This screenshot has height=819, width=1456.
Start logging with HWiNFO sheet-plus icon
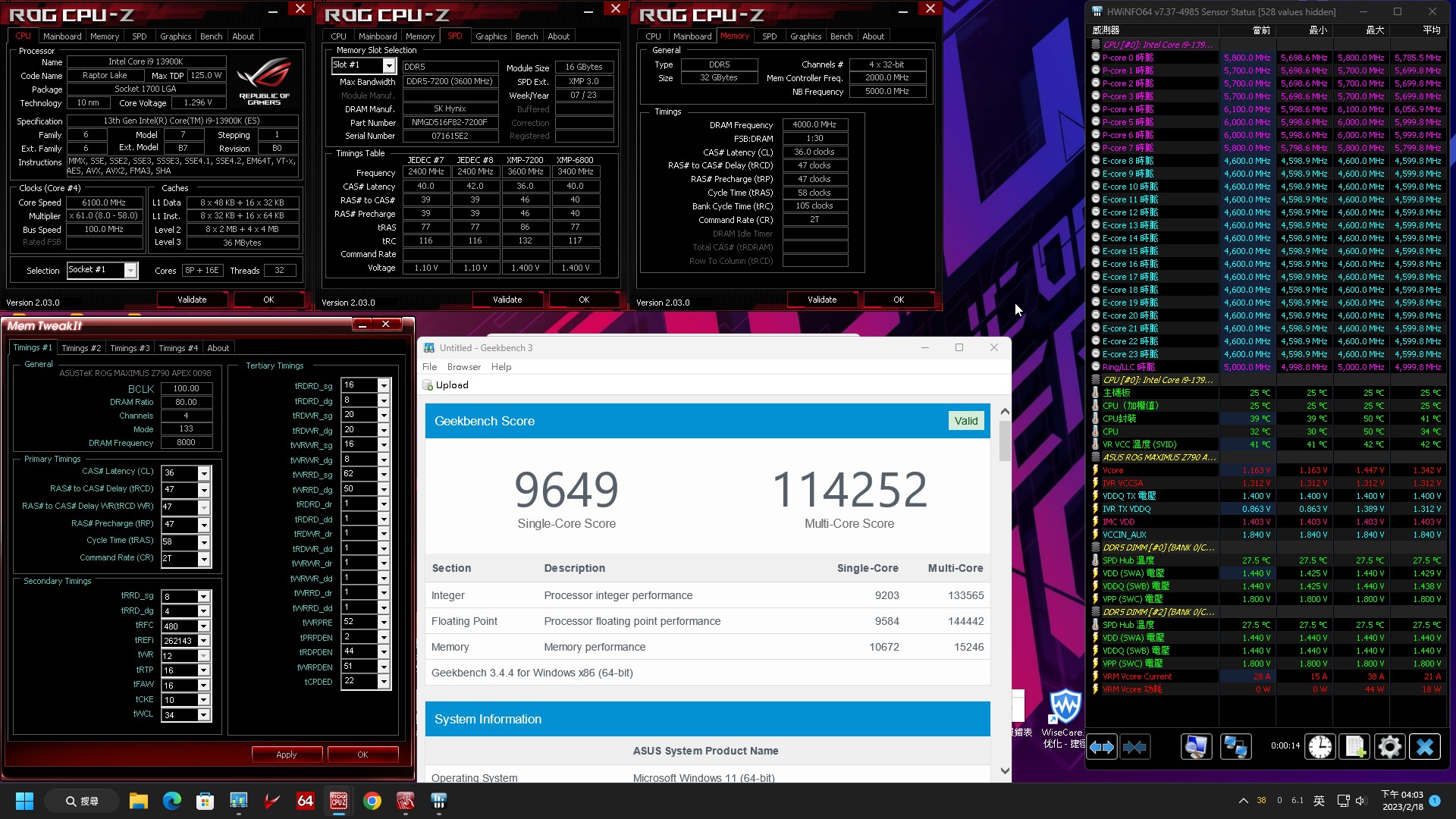1355,747
